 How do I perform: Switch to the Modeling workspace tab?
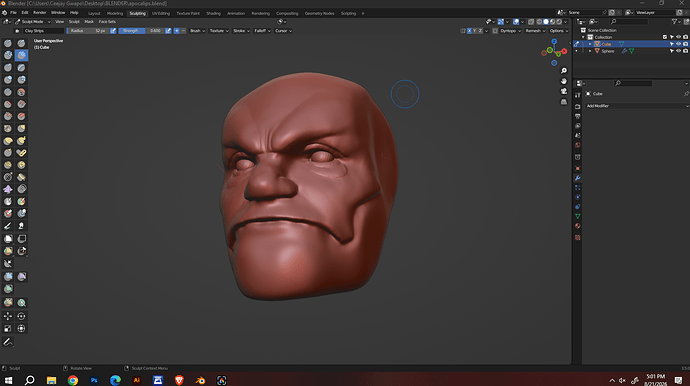[x=115, y=13]
